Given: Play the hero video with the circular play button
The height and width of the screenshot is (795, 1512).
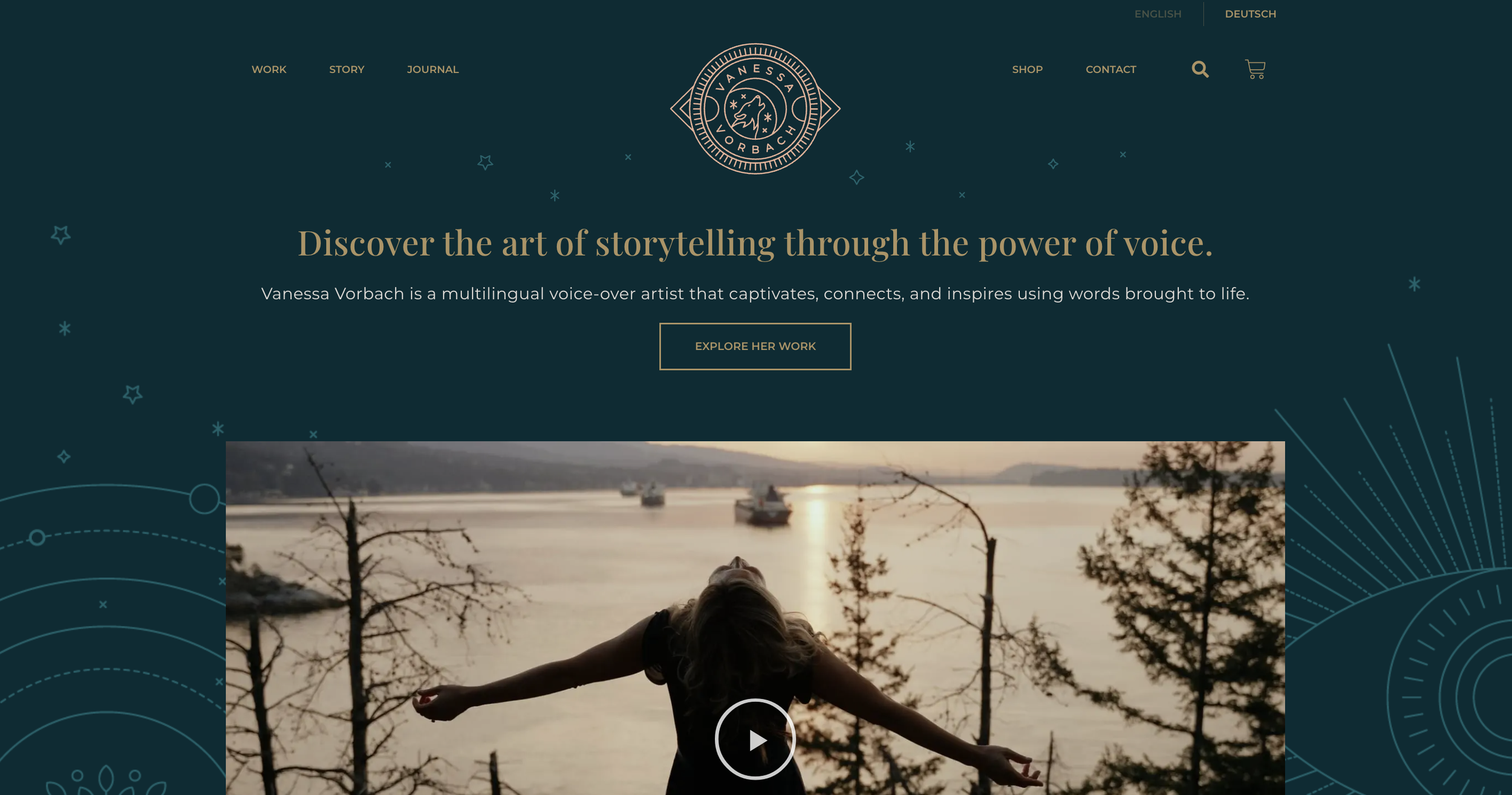Looking at the screenshot, I should click(755, 739).
